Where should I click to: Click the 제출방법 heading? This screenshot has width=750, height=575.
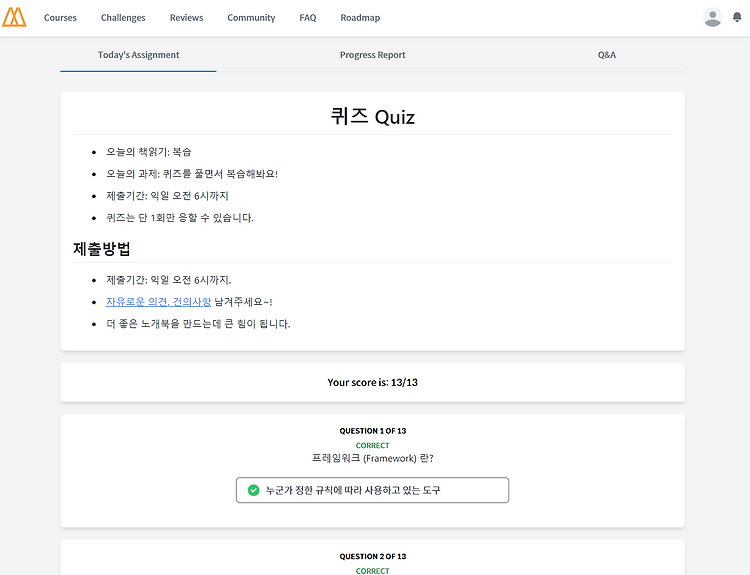(x=101, y=249)
